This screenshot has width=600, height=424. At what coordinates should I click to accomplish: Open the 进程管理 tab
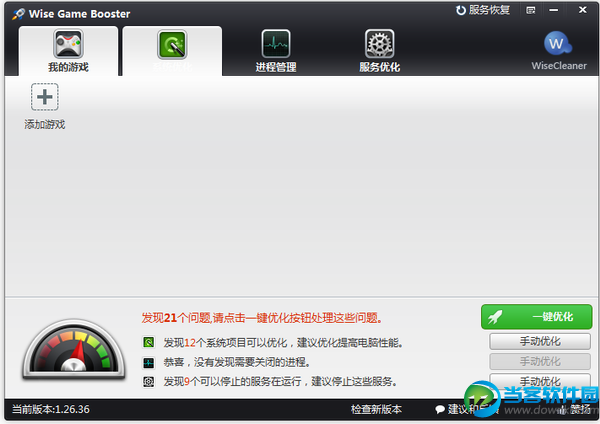tap(276, 51)
